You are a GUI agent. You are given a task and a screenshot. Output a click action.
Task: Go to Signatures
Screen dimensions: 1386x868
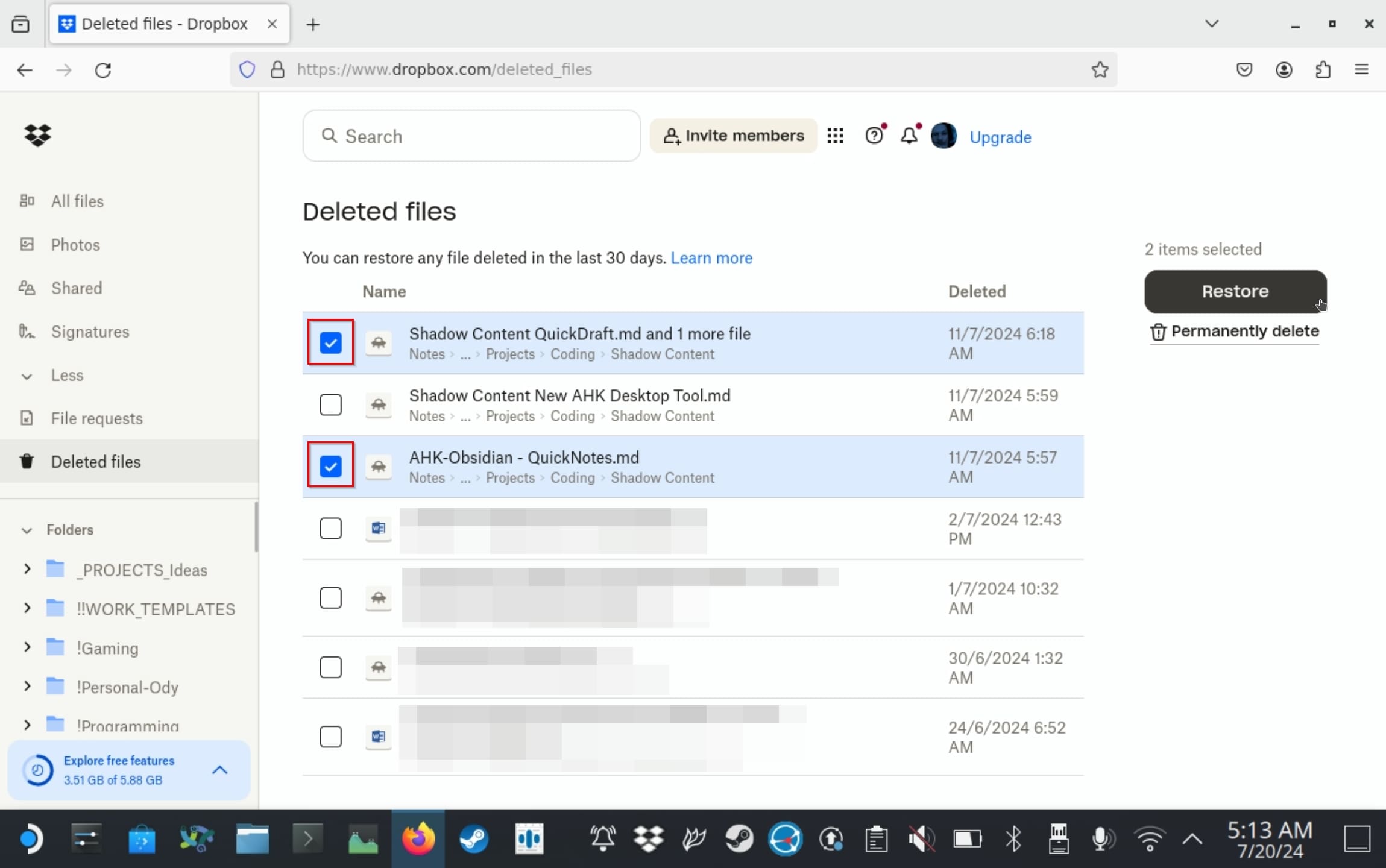click(x=90, y=332)
